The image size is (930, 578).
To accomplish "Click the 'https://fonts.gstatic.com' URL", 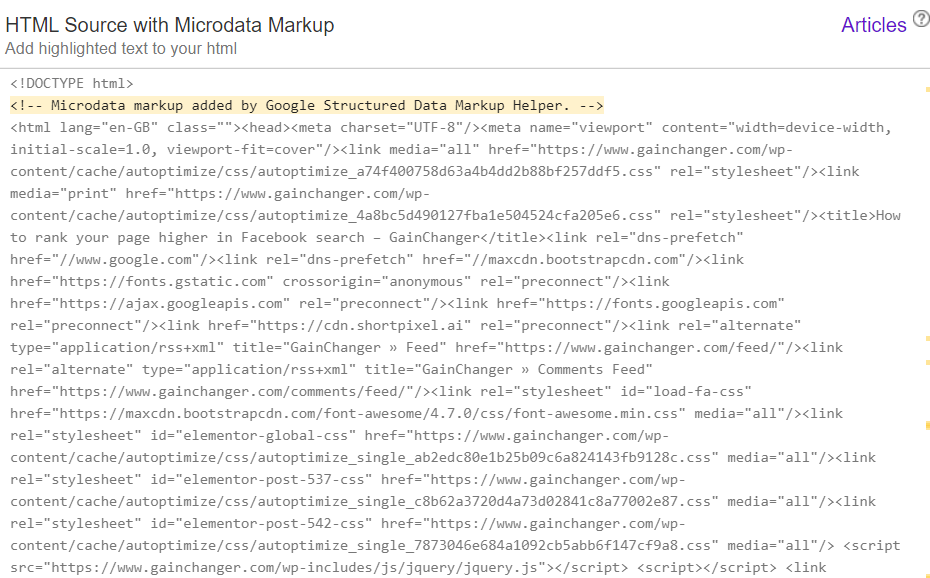I will pyautogui.click(x=163, y=281).
